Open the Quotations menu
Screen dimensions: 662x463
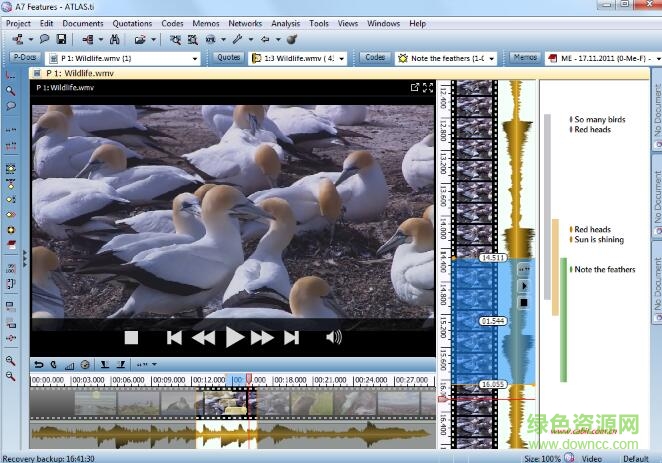coord(132,23)
